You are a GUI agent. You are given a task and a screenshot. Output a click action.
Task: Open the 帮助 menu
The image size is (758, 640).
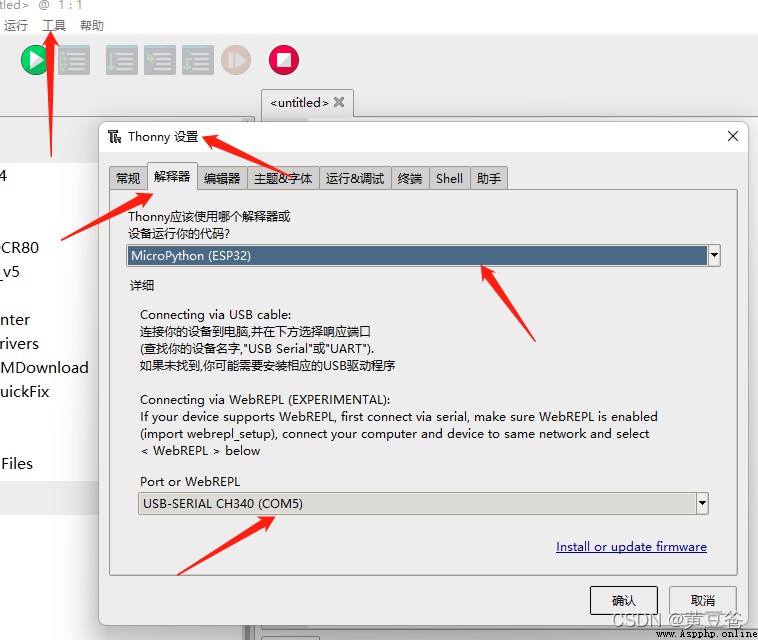(92, 25)
